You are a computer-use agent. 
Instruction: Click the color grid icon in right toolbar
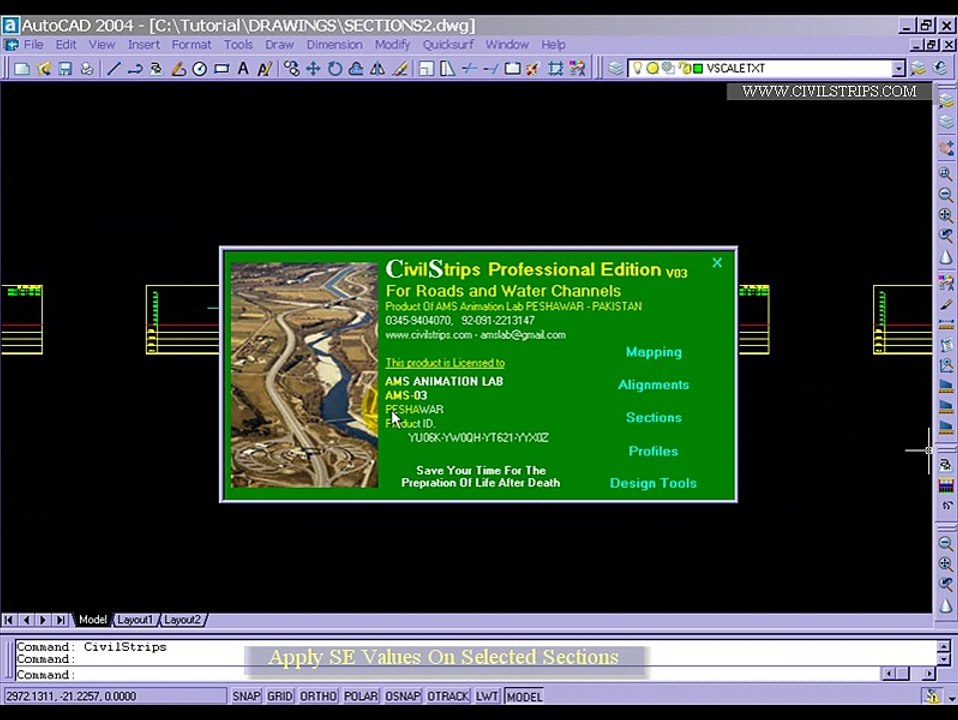946,486
